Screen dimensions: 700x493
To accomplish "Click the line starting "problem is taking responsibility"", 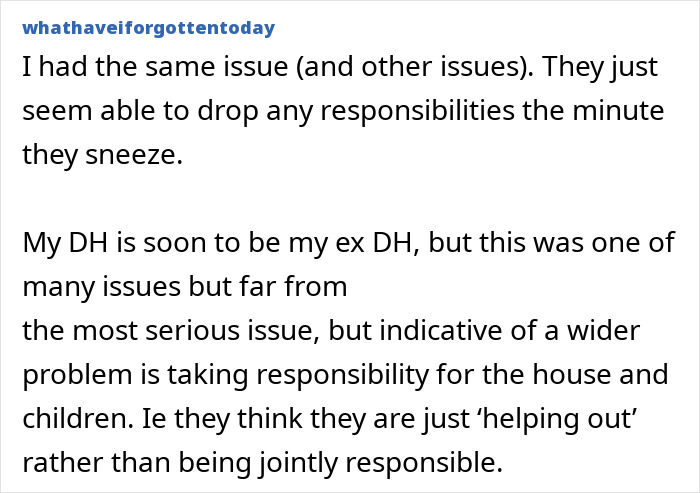I will (345, 375).
